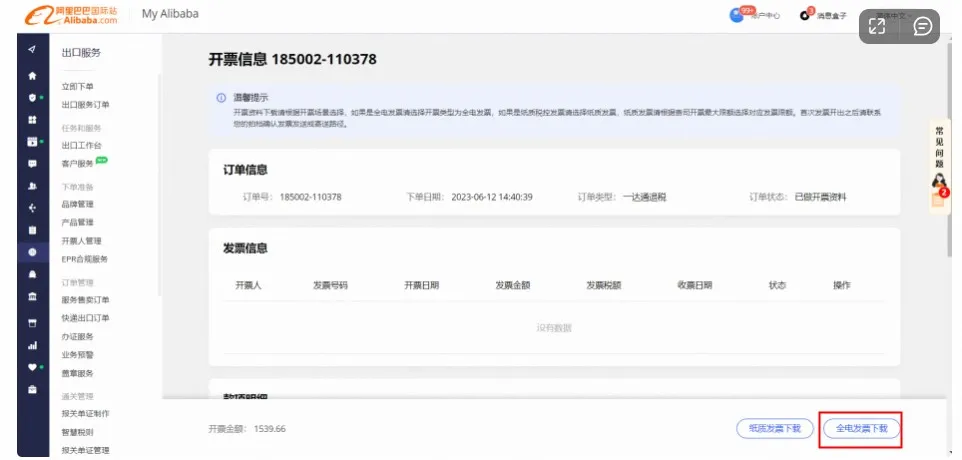Go to home via sidebar house icon

[x=33, y=76]
